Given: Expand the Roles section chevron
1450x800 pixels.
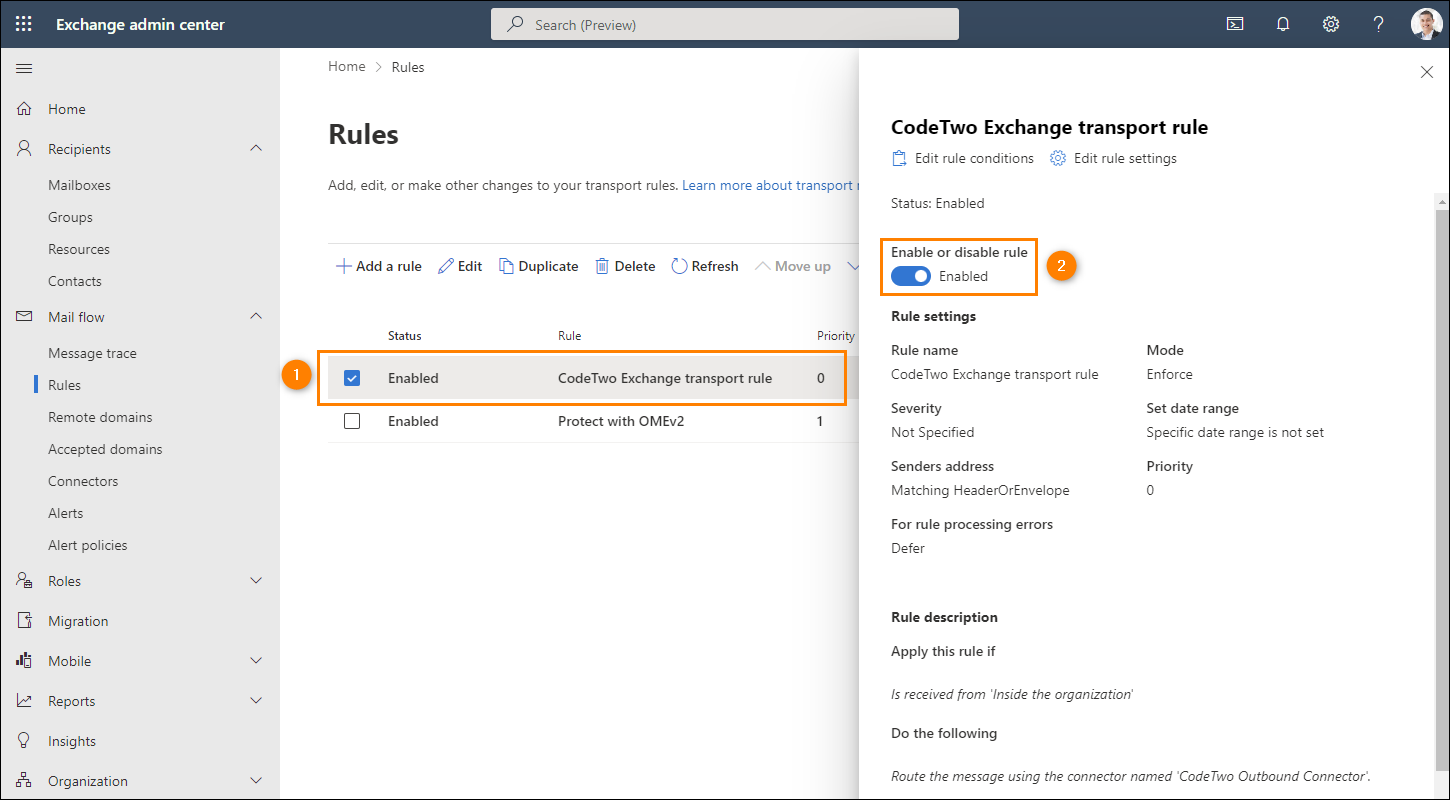Looking at the screenshot, I should 256,581.
